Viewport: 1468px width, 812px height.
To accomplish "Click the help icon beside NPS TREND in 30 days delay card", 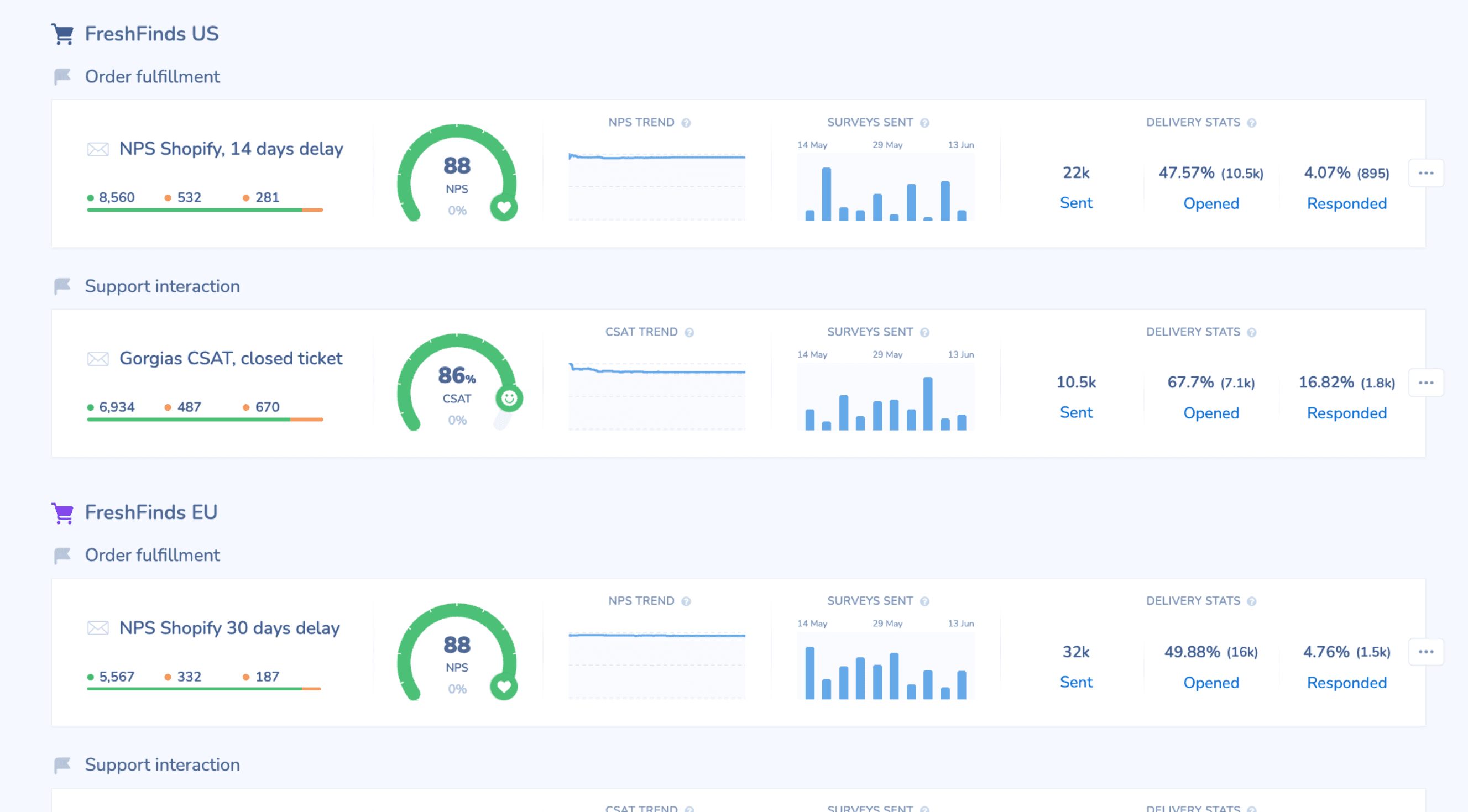I will (686, 601).
